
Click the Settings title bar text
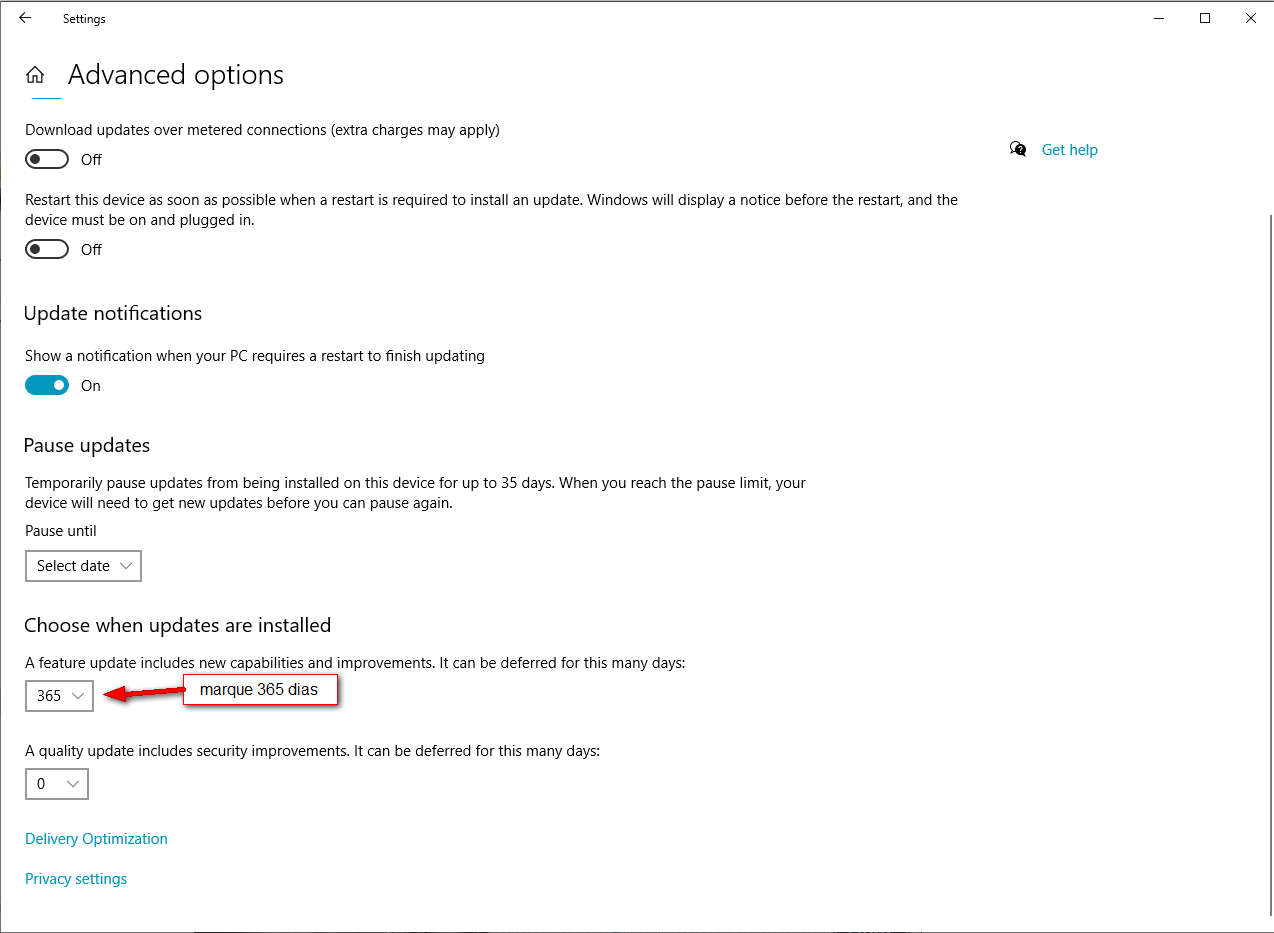tap(84, 19)
